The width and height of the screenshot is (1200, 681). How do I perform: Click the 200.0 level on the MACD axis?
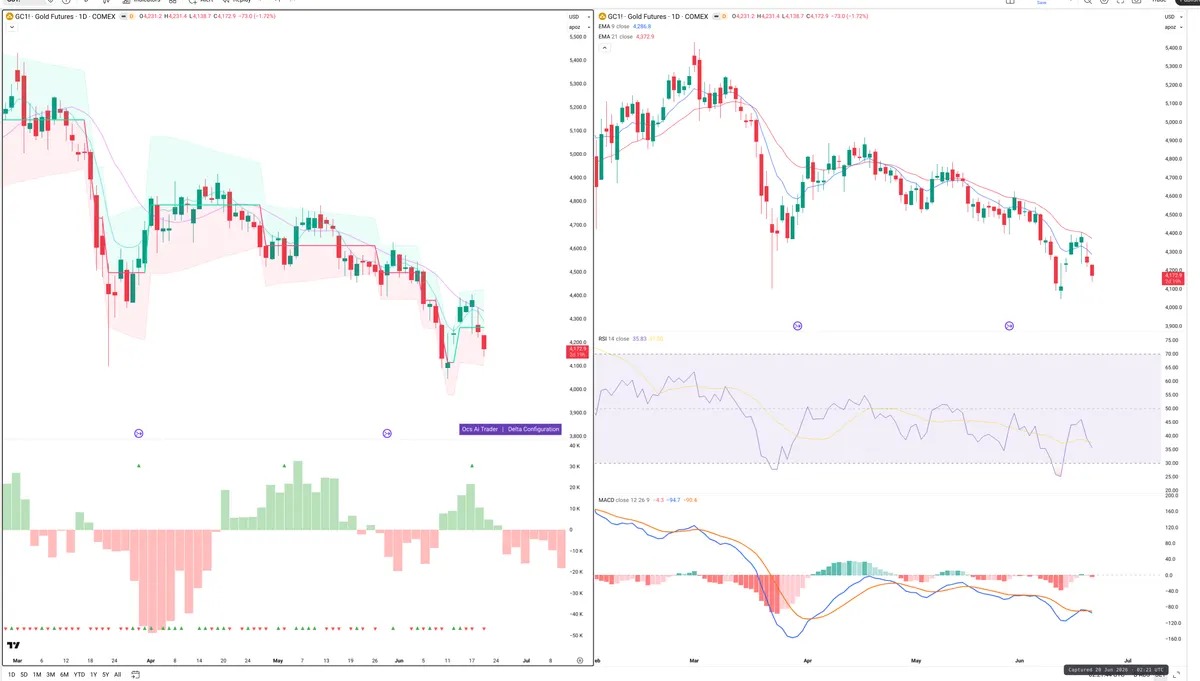[1174, 496]
